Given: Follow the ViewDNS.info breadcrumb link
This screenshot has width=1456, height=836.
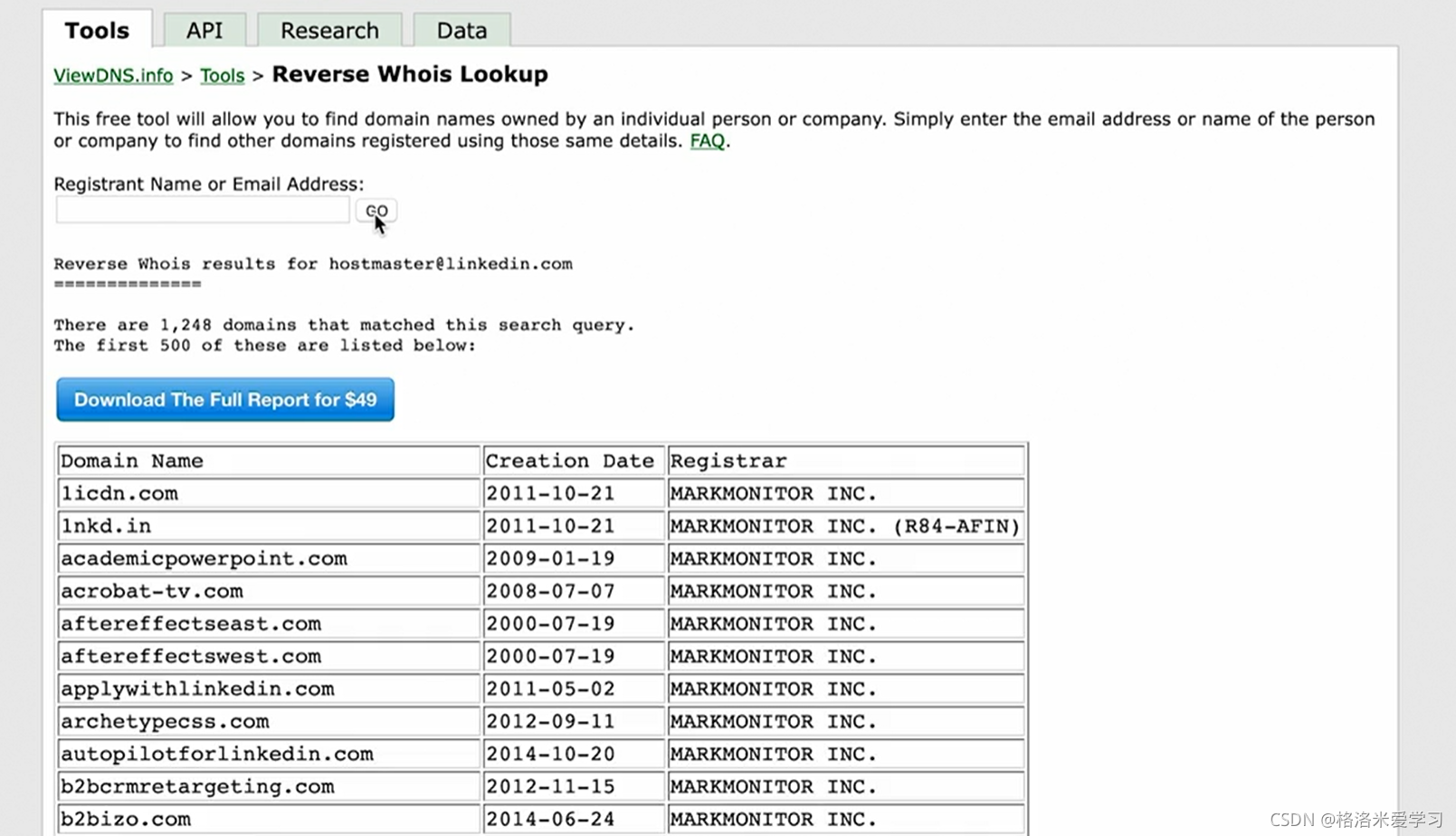Looking at the screenshot, I should coord(113,76).
